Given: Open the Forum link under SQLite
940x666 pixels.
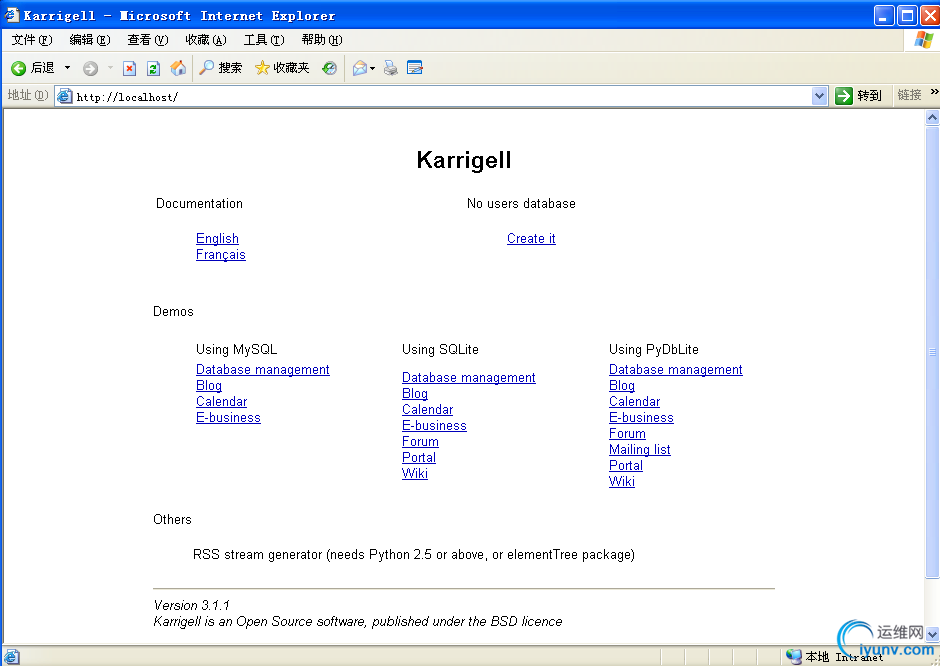Looking at the screenshot, I should [420, 442].
